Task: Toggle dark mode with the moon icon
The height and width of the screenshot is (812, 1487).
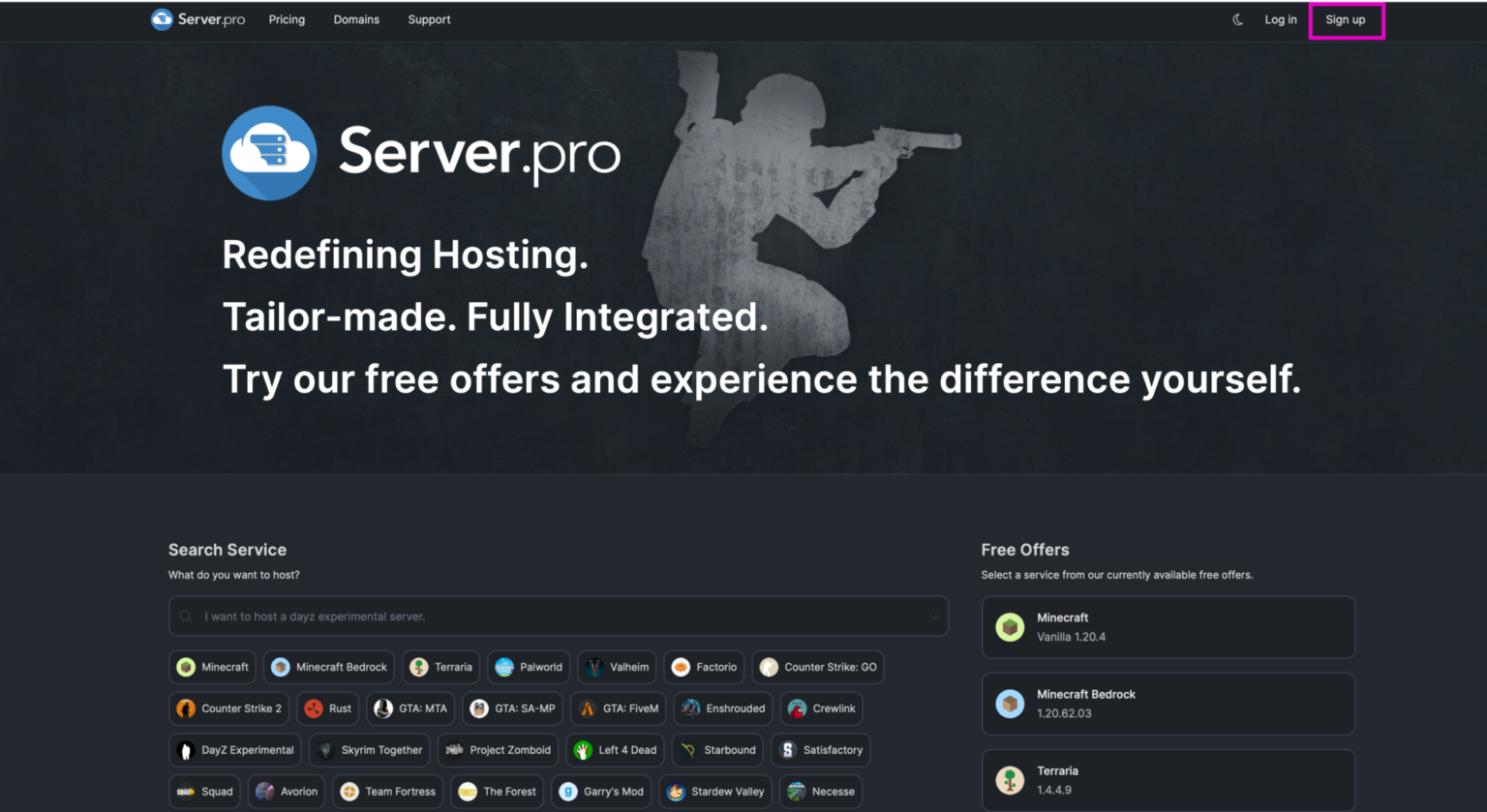Action: [1237, 18]
